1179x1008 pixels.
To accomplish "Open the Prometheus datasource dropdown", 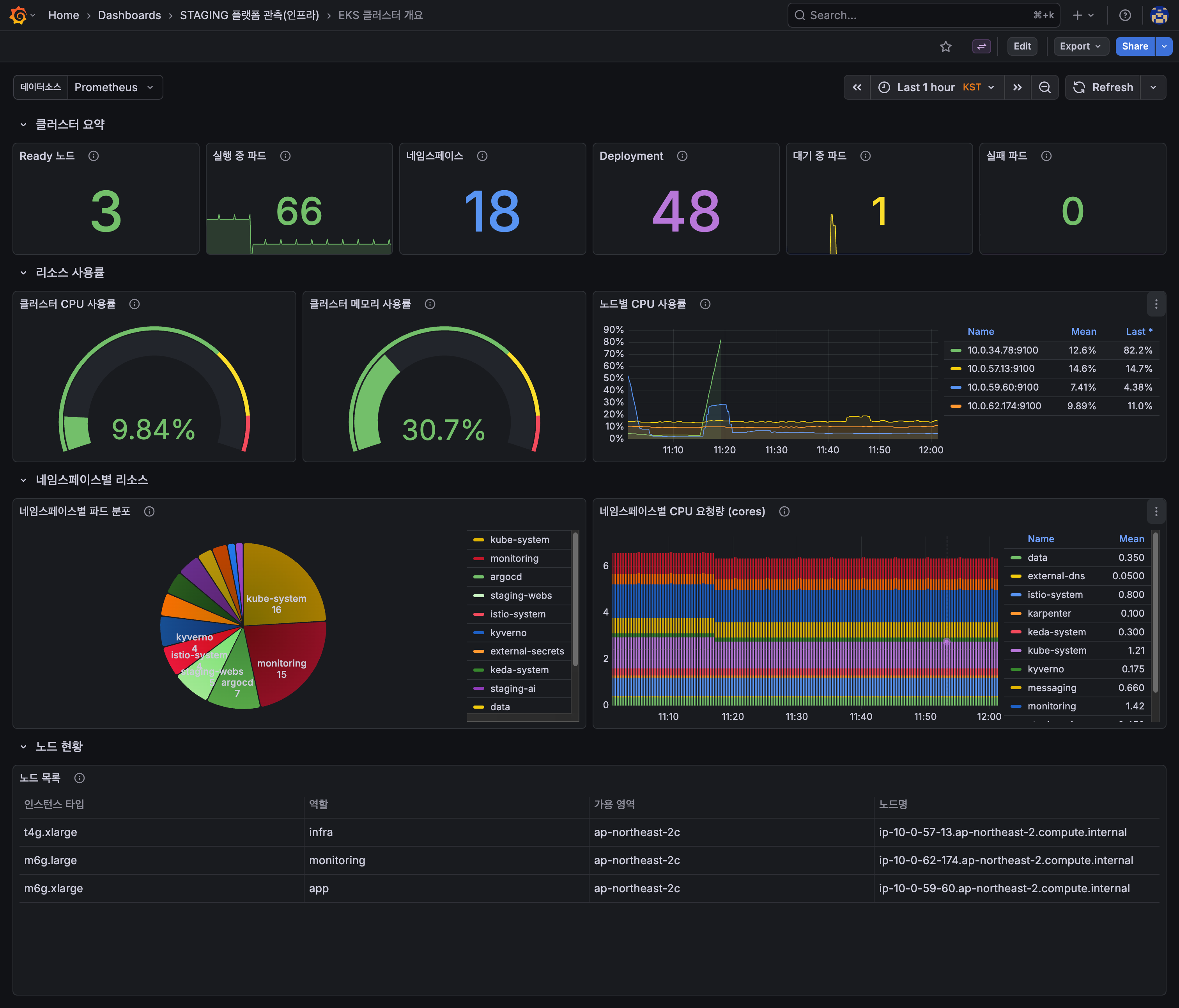I will coord(114,88).
